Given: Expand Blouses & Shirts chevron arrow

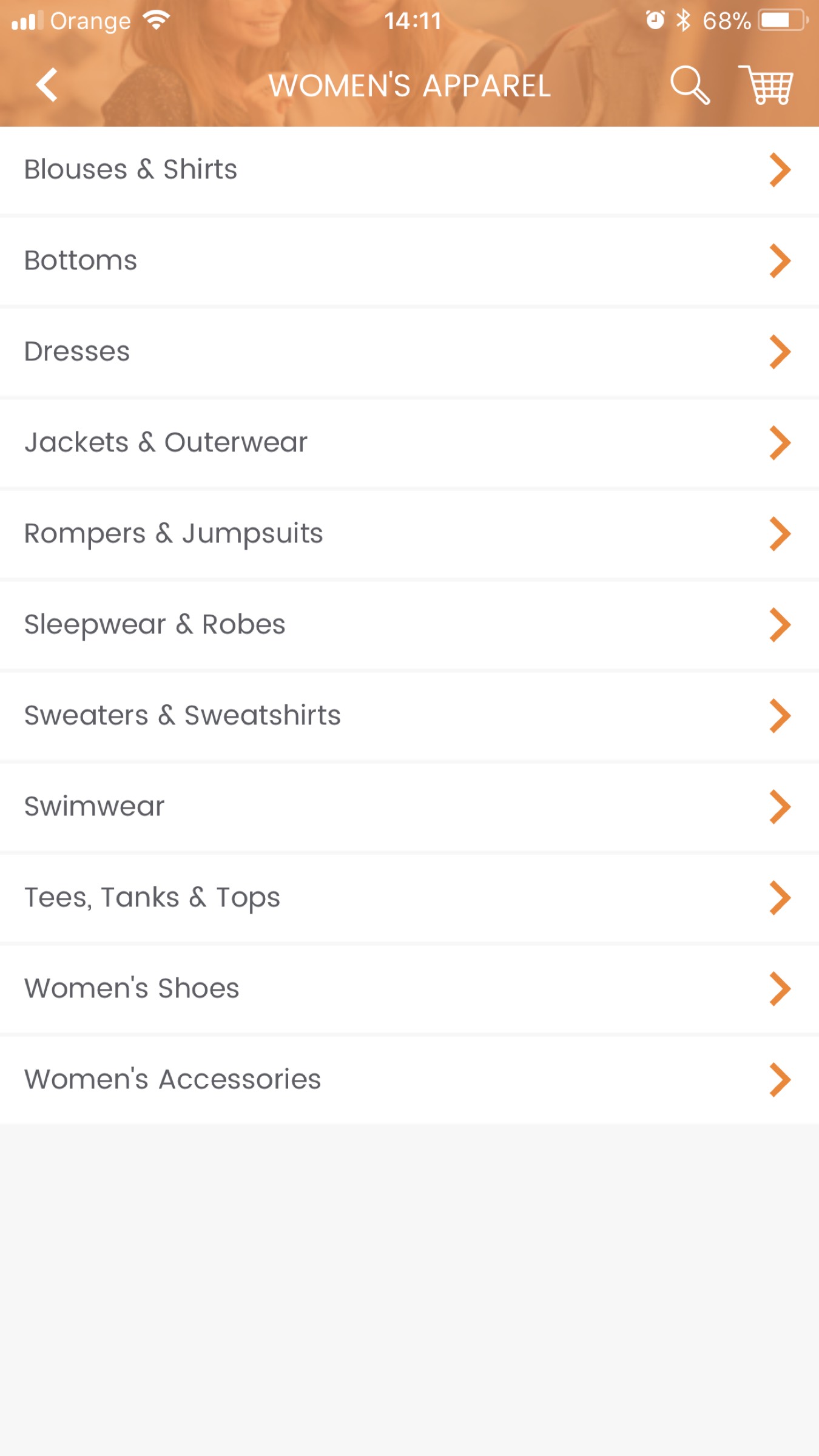Looking at the screenshot, I should click(x=780, y=170).
